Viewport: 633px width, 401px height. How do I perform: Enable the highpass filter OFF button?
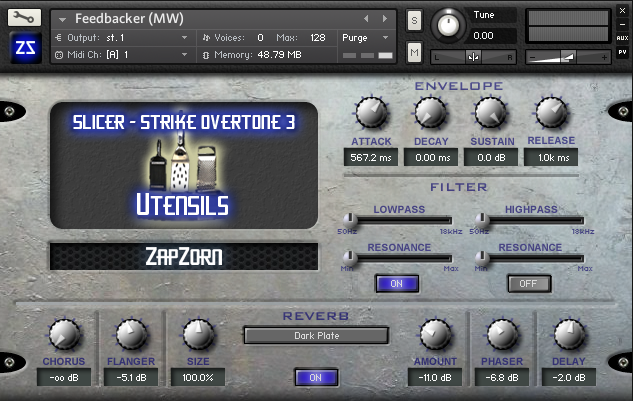click(529, 283)
